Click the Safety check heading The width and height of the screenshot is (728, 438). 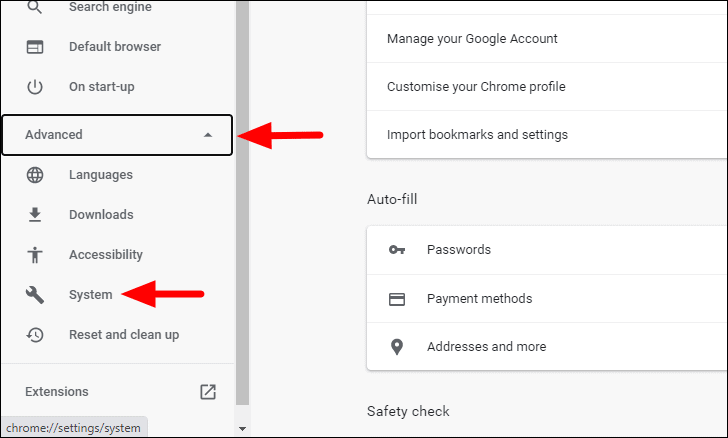click(x=408, y=412)
